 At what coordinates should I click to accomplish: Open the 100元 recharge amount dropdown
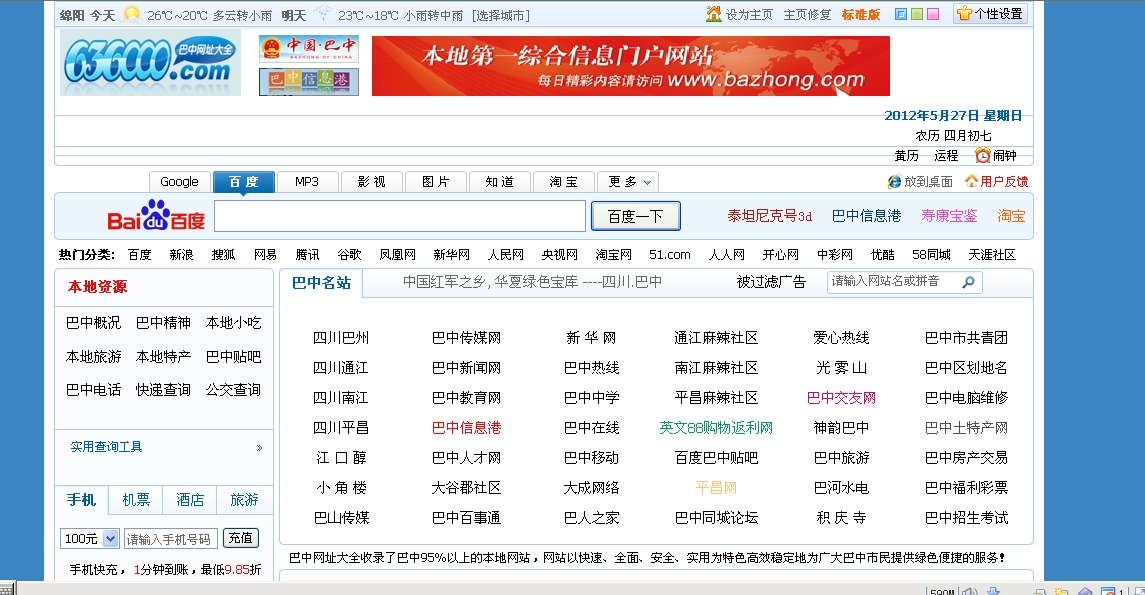tap(88, 538)
